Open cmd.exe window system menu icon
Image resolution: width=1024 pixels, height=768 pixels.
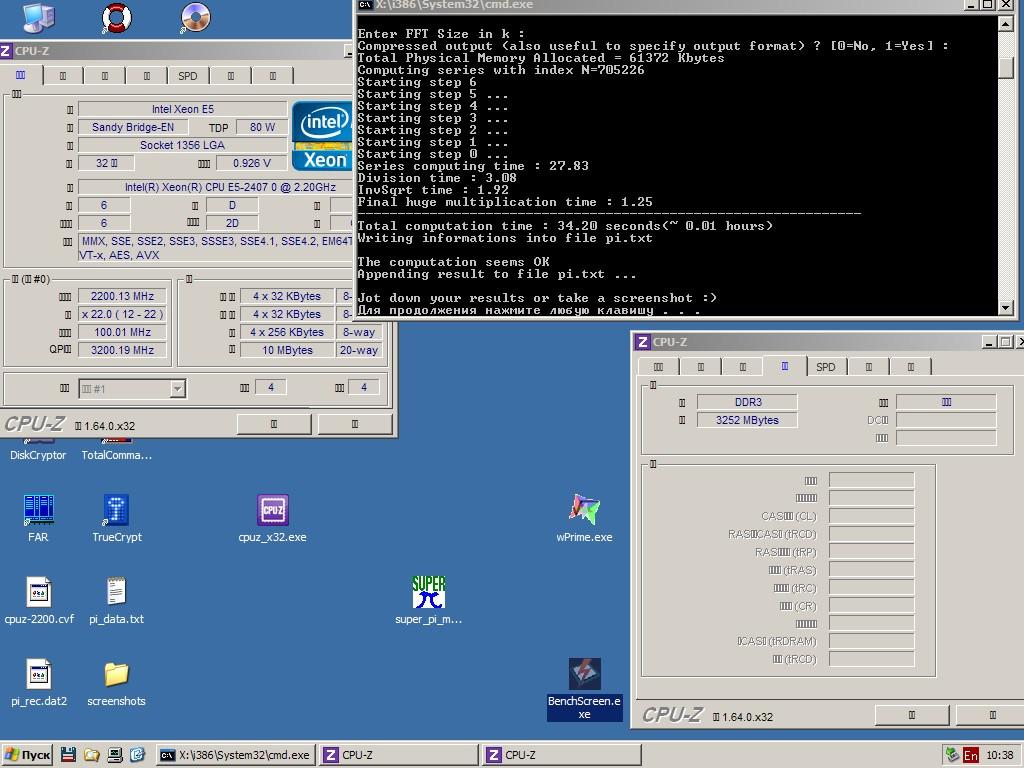365,5
